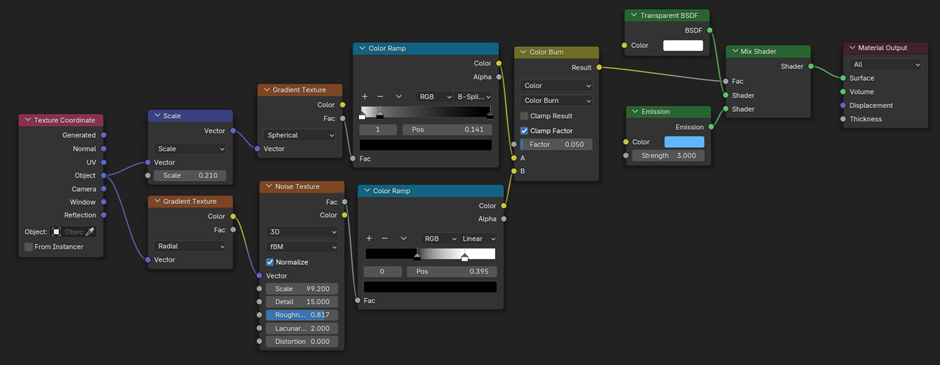Click the eyedropper icon in Texture Coordinate
Image resolution: width=940 pixels, height=365 pixels.
click(91, 231)
